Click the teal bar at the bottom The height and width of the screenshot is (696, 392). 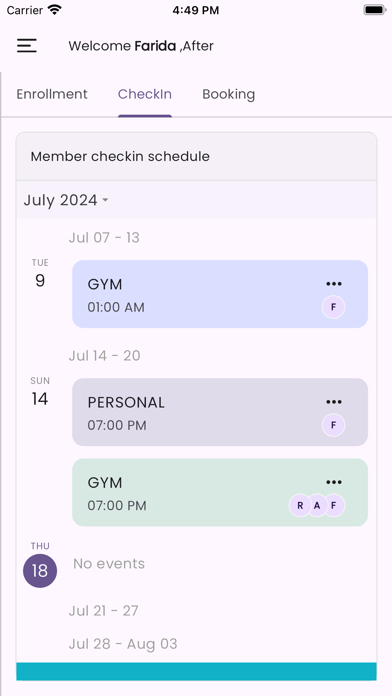196,672
